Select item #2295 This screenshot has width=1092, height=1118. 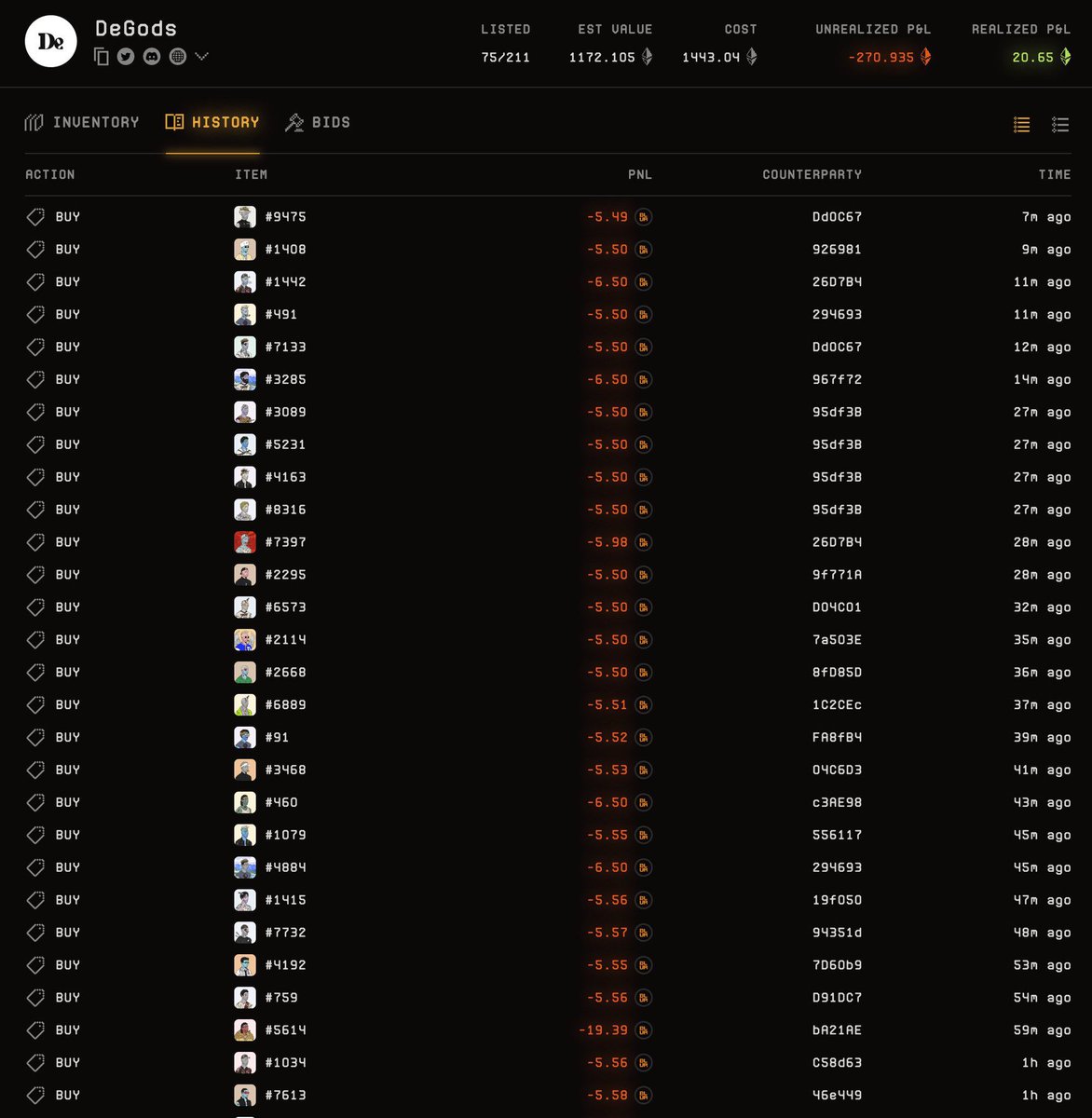coord(285,575)
